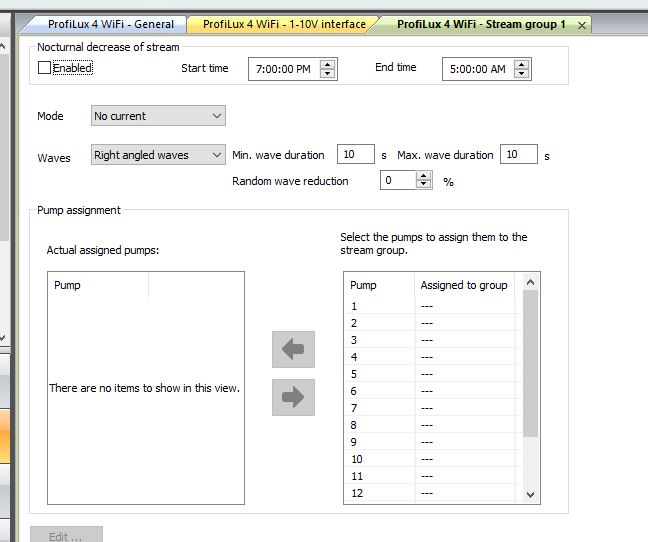
Task: Click the Pump header in assigned pumps list
Action: [98, 285]
